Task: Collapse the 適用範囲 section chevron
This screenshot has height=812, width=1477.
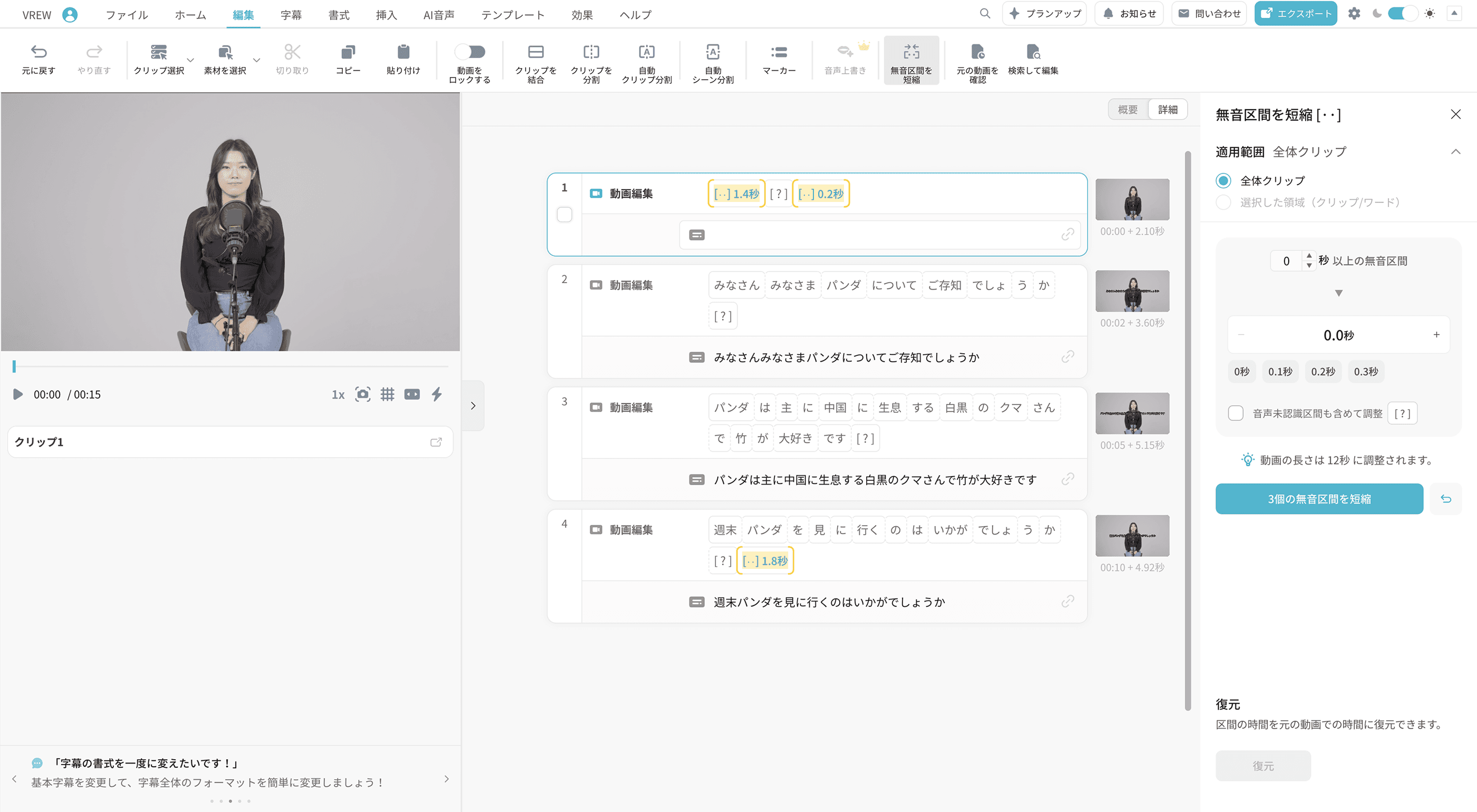Action: [1455, 152]
